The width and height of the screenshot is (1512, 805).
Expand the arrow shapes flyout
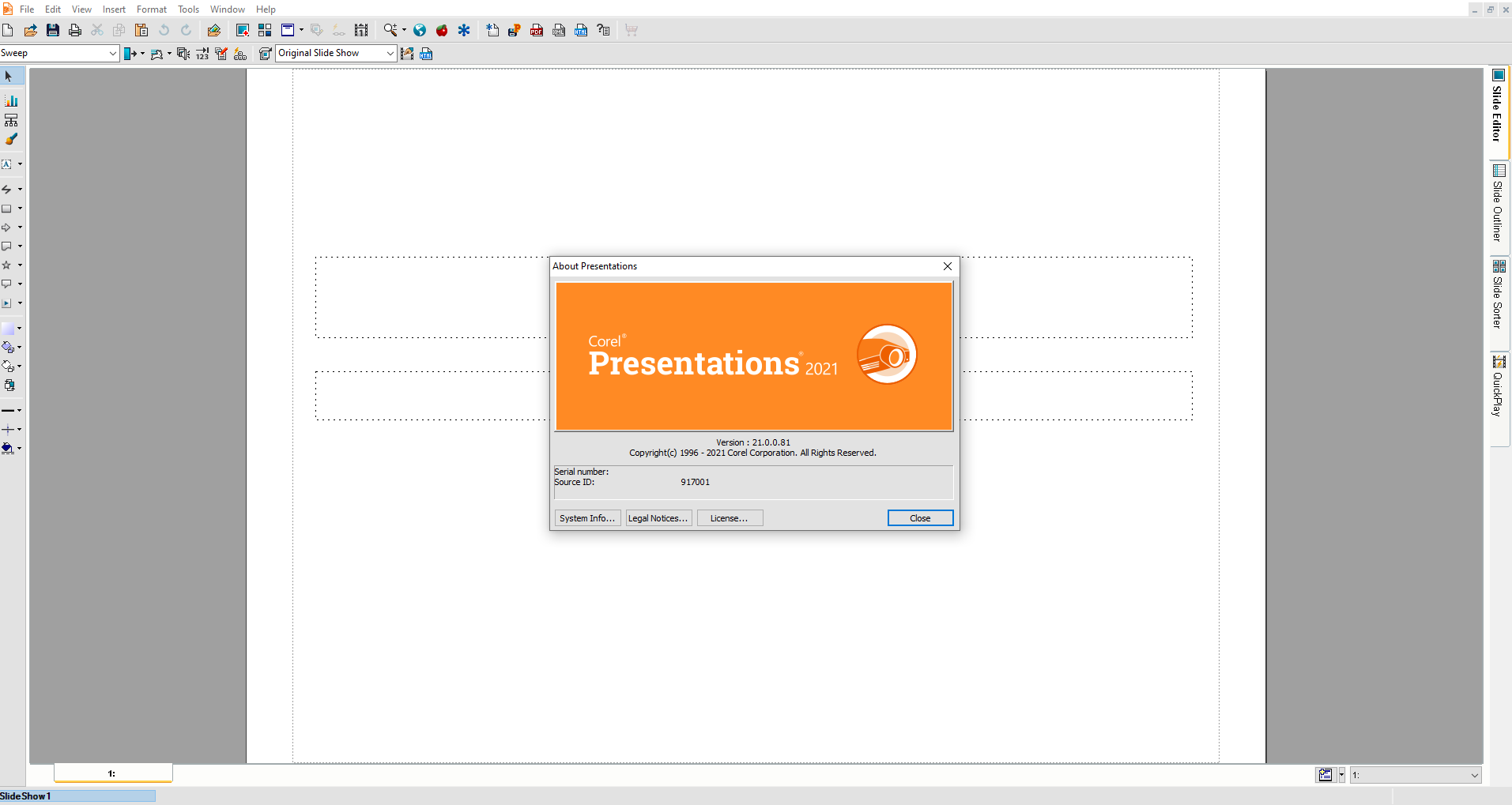pos(20,228)
